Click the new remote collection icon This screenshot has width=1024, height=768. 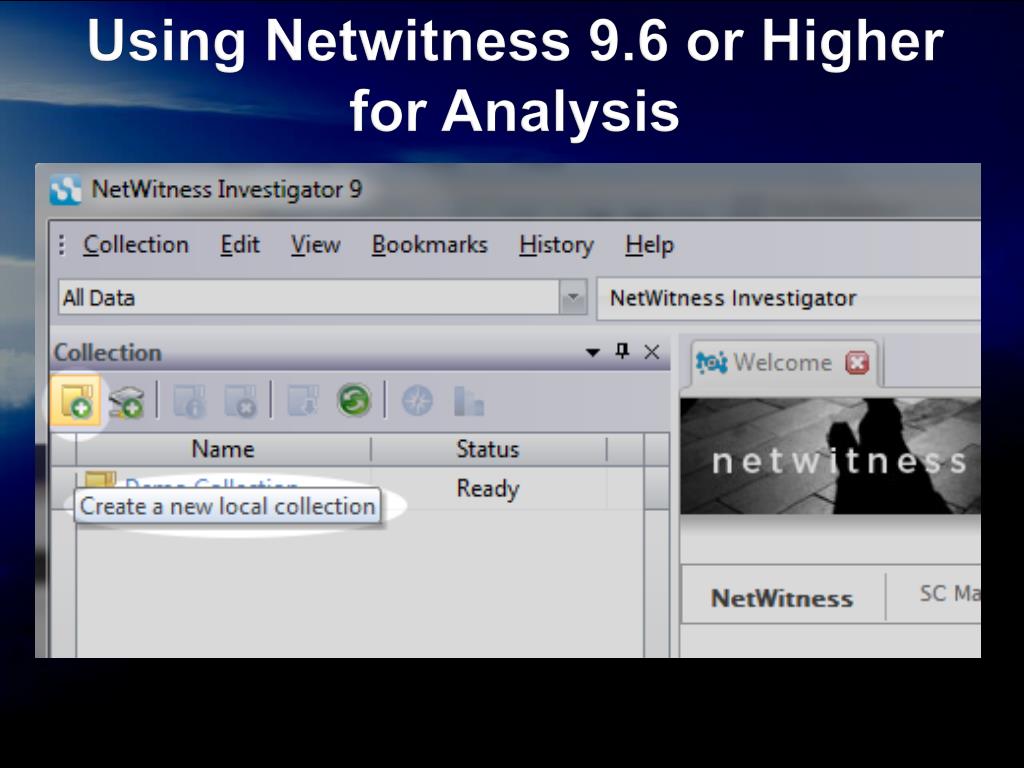click(126, 400)
